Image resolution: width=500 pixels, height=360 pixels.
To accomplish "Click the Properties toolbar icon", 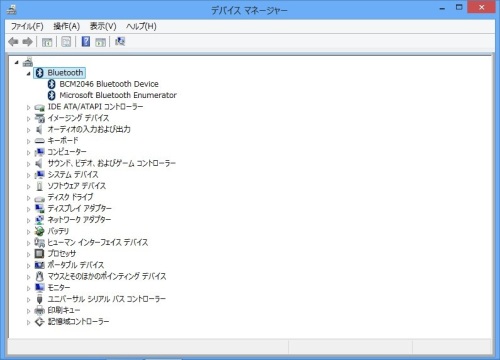I will click(x=66, y=42).
